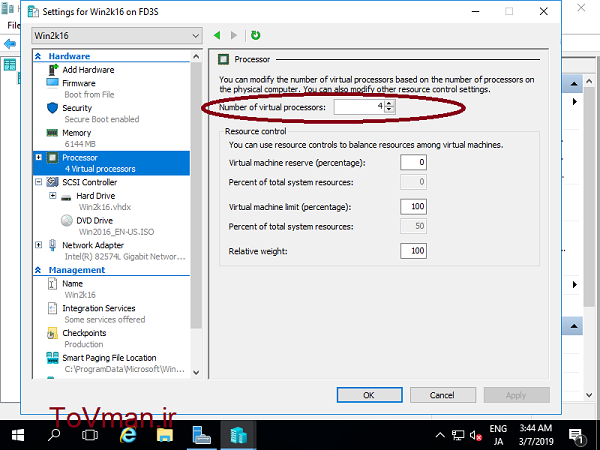The height and width of the screenshot is (450, 600).
Task: Click Hyper-V Manager taskbar icon
Action: [x=238, y=435]
